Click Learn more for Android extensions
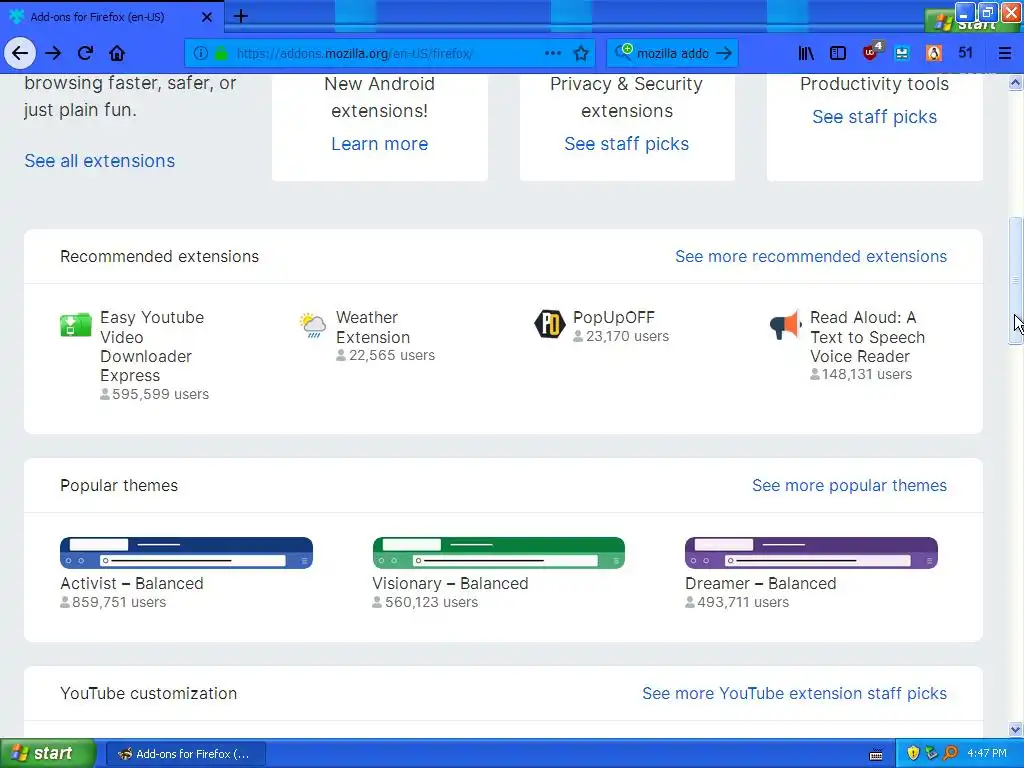The height and width of the screenshot is (768, 1024). (x=379, y=144)
